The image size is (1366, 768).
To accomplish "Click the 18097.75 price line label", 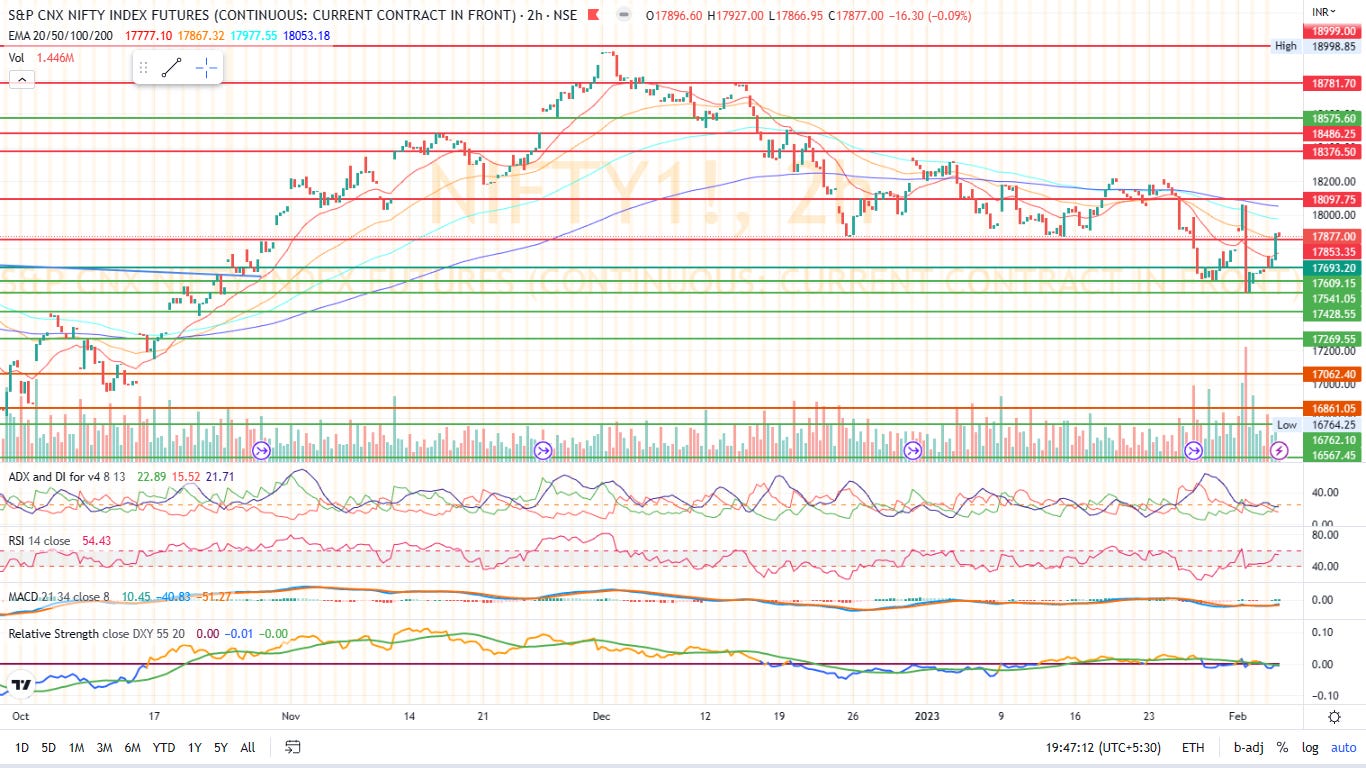I will pos(1333,200).
